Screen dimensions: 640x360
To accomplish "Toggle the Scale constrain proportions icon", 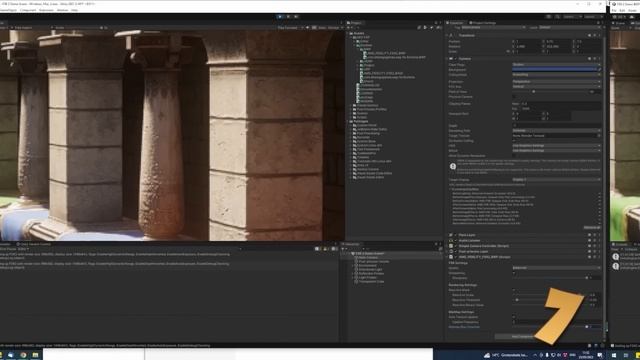I will click(x=508, y=51).
